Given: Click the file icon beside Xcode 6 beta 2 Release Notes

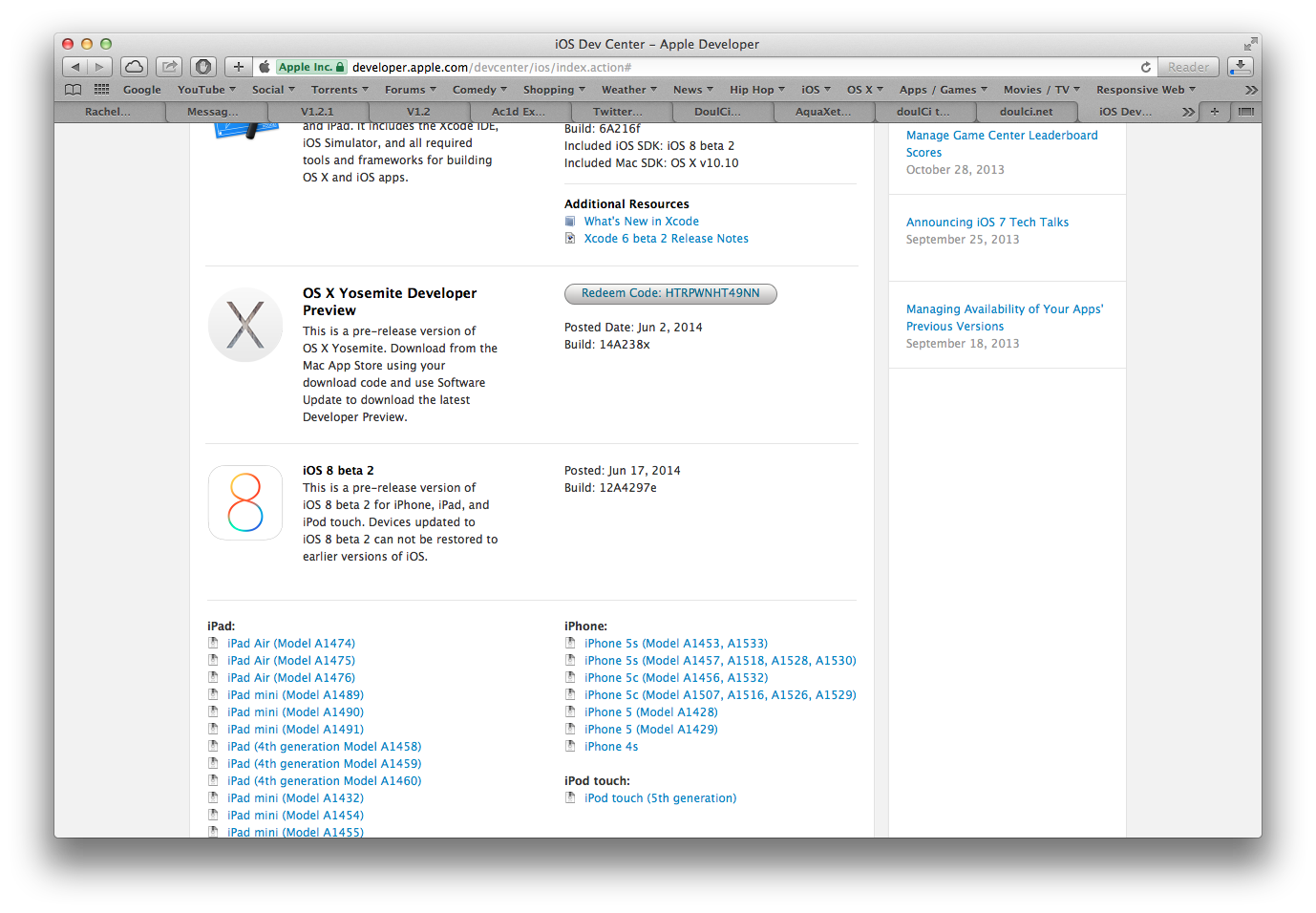Looking at the screenshot, I should (x=570, y=239).
